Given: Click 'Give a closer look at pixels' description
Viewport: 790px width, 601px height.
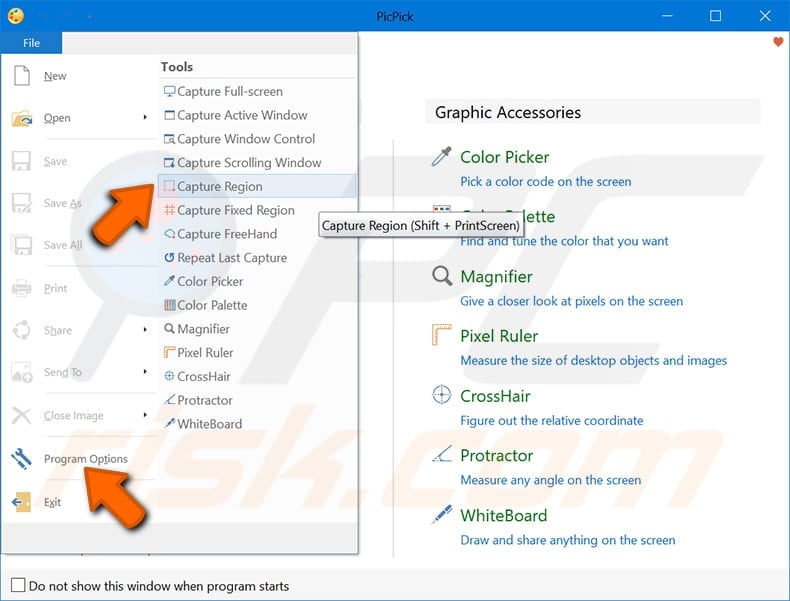Looking at the screenshot, I should [x=571, y=301].
